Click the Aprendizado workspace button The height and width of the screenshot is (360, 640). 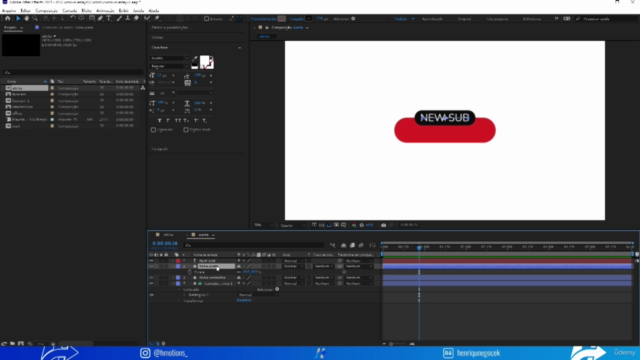[x=432, y=19]
